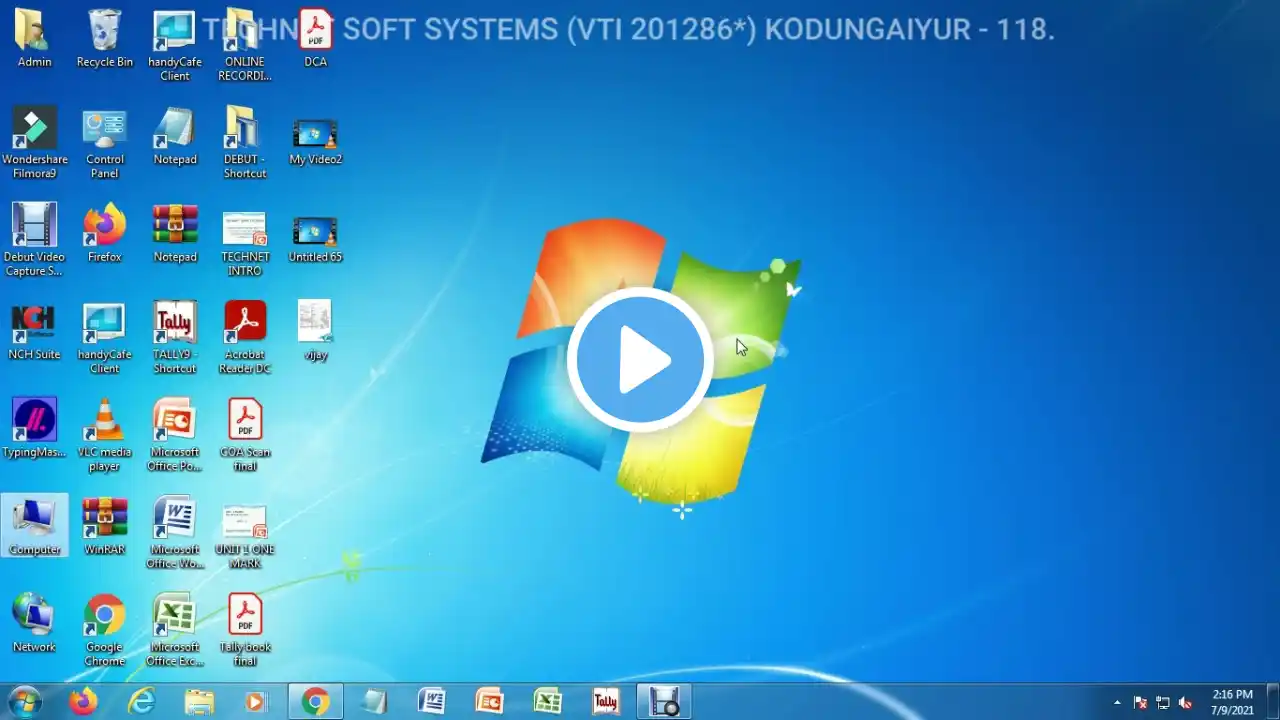This screenshot has height=720, width=1280.
Task: Select the DCA PDF file
Action: click(x=315, y=38)
